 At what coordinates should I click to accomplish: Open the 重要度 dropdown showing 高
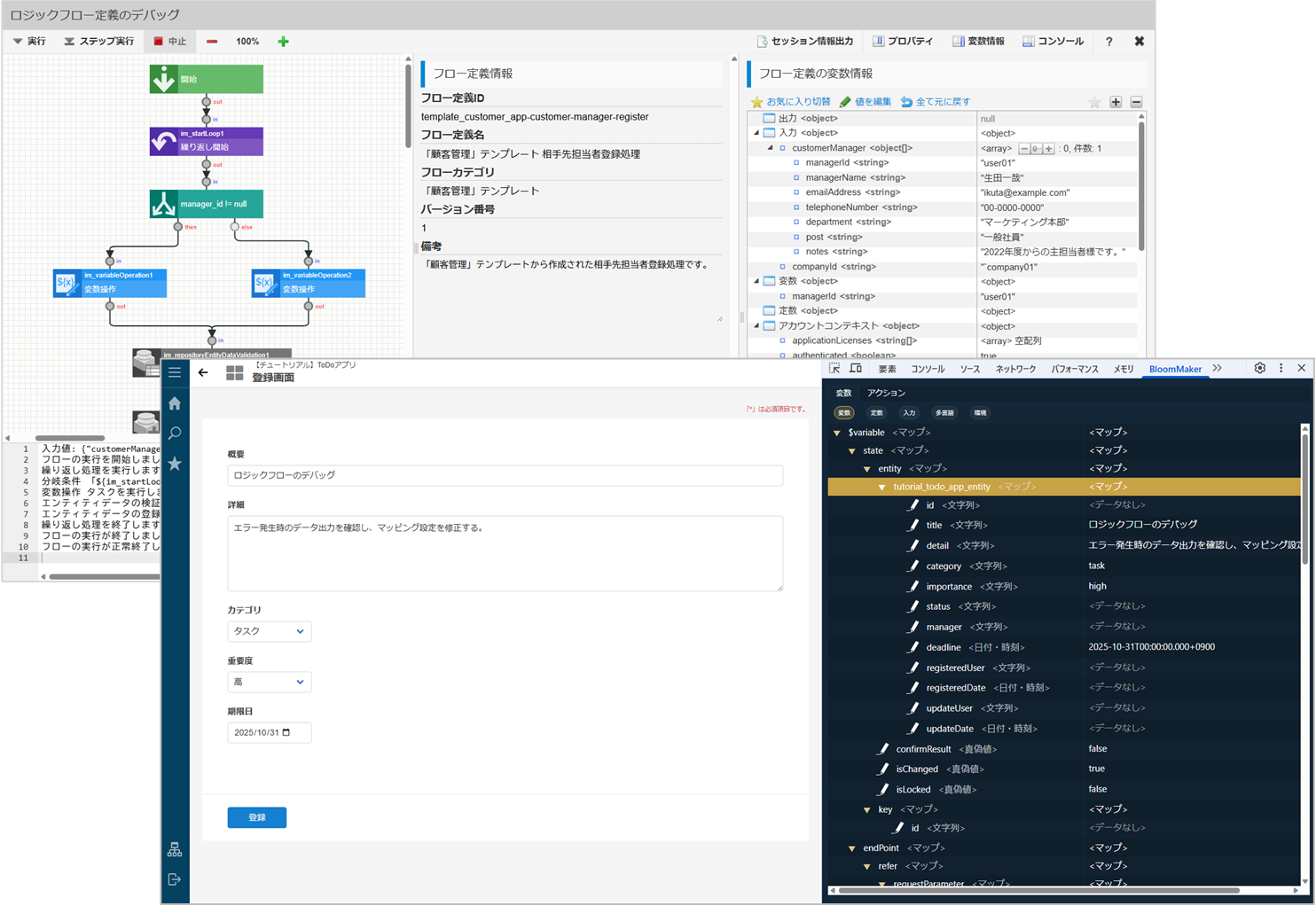tap(269, 682)
